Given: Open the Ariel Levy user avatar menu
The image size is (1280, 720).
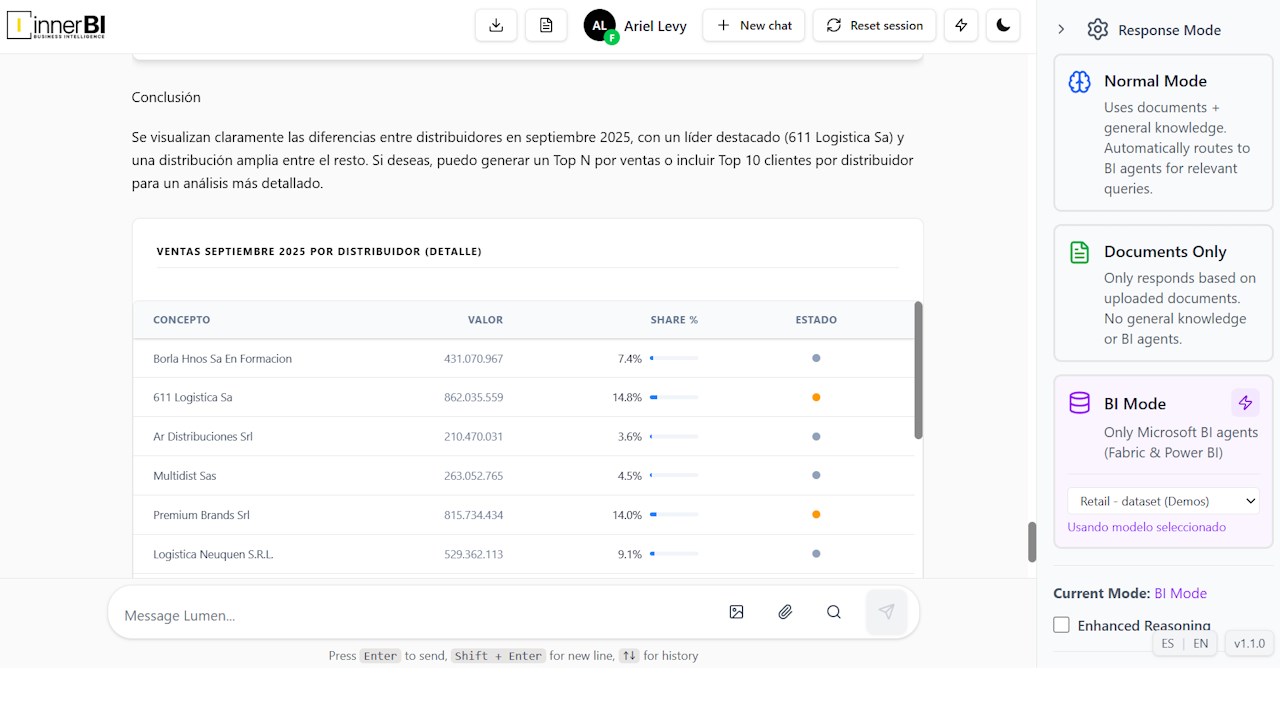Looking at the screenshot, I should point(600,26).
